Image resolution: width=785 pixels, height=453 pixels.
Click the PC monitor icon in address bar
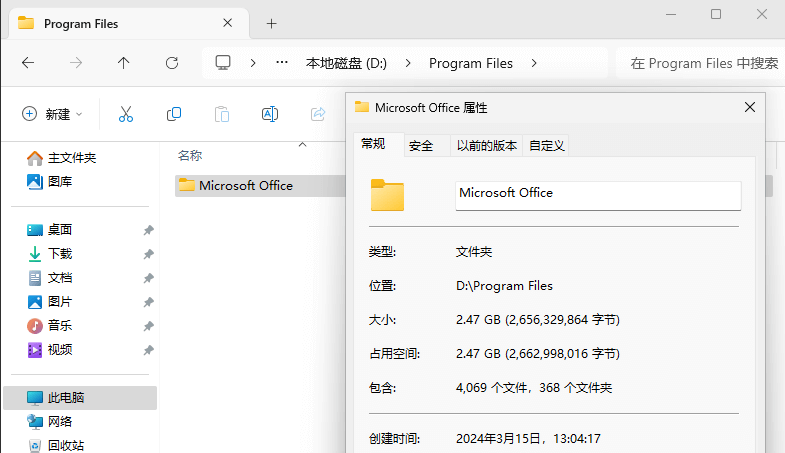tap(223, 63)
